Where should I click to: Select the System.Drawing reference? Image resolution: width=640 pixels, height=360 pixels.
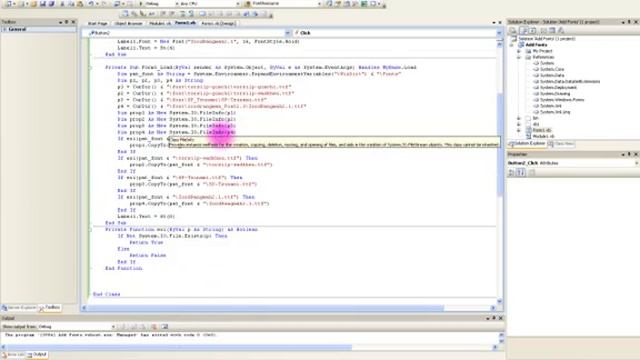tap(555, 94)
